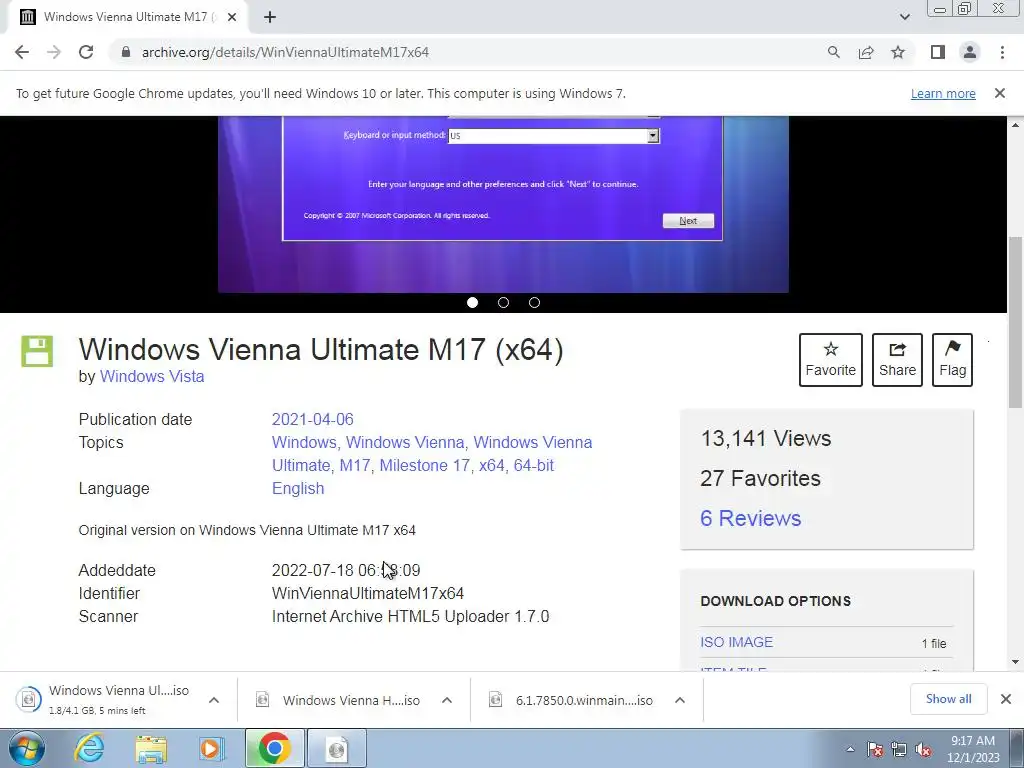Image resolution: width=1024 pixels, height=768 pixels.
Task: Open the 6.1.7850.0.winmain....iso download item
Action: [x=571, y=700]
